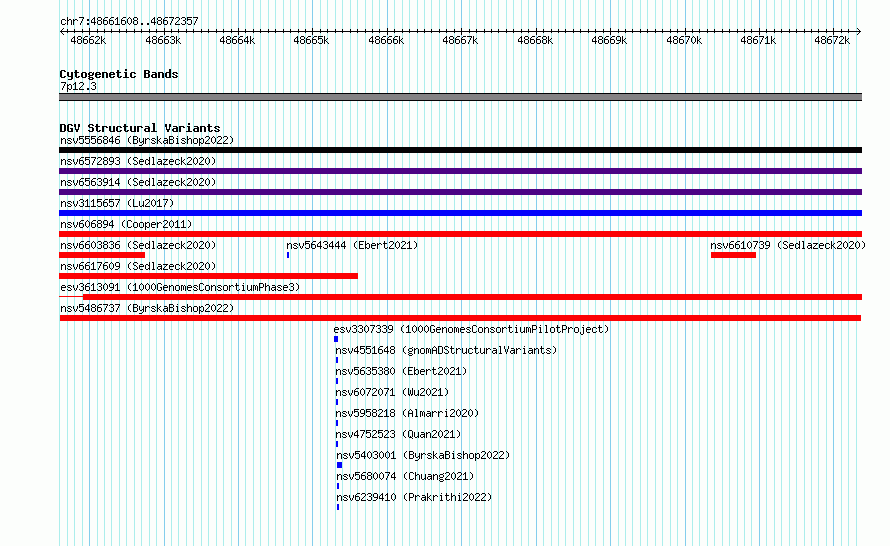Click the blue nsv5680074 marker
Viewport: 890px width, 546px height.
tap(338, 486)
